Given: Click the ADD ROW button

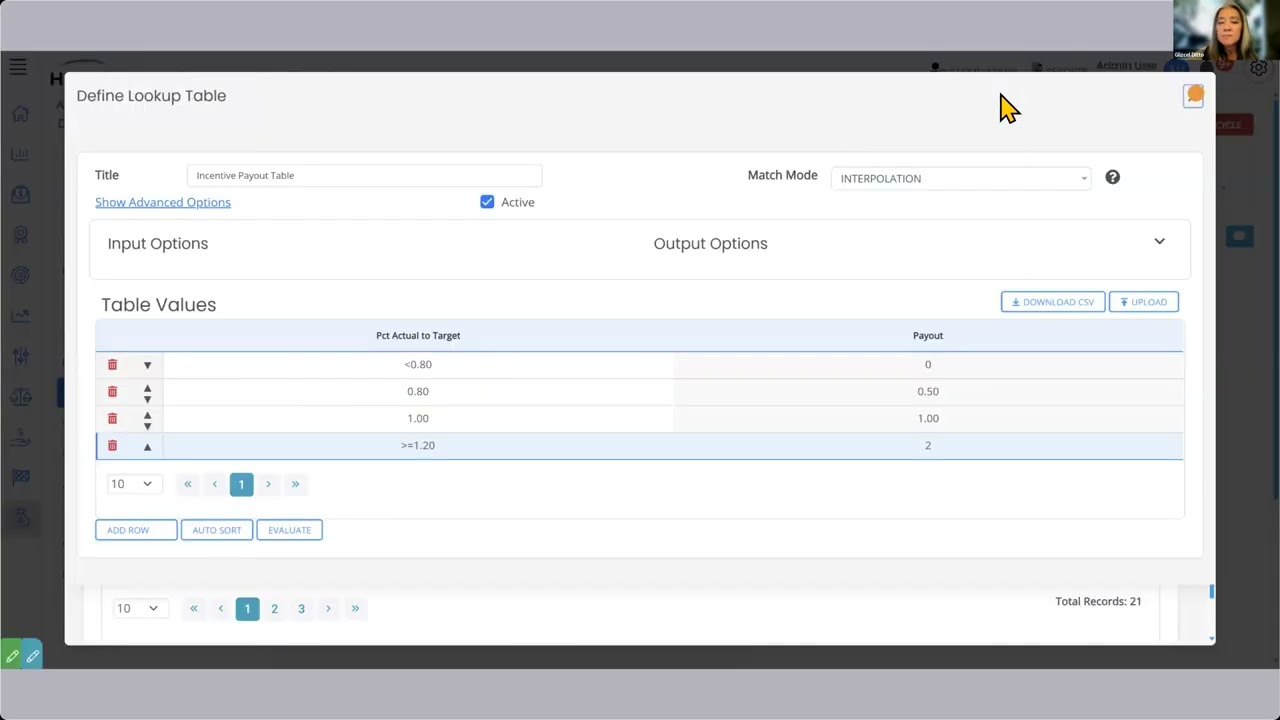Looking at the screenshot, I should coord(136,530).
